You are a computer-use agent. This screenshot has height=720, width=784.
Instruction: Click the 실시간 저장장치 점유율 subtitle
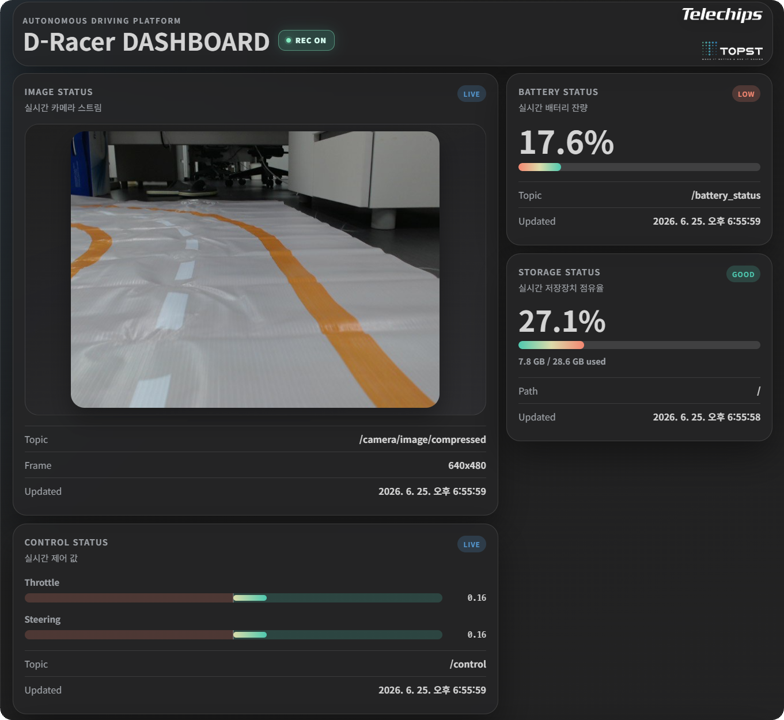coord(561,288)
